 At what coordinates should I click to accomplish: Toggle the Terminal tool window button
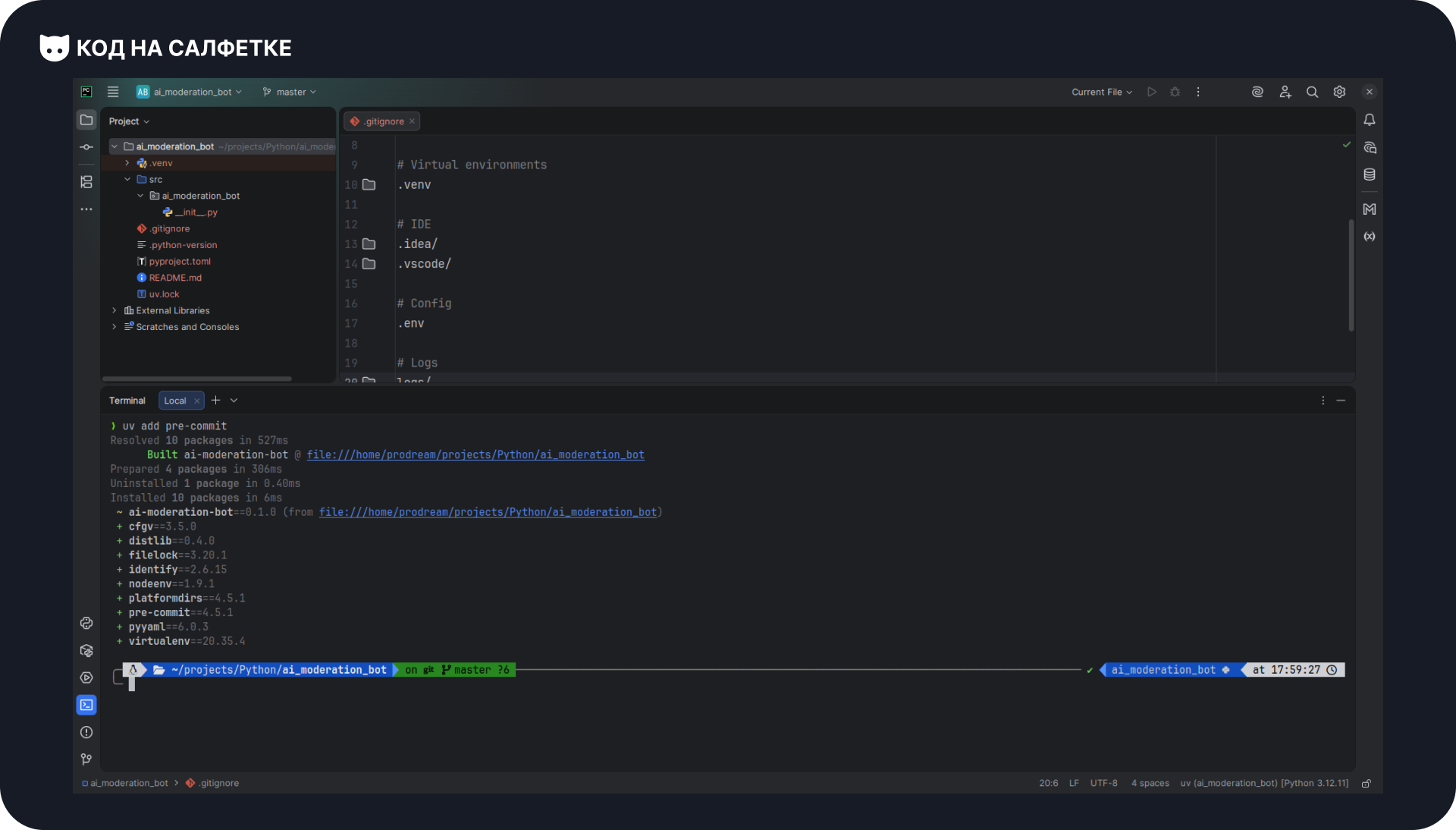pos(86,706)
